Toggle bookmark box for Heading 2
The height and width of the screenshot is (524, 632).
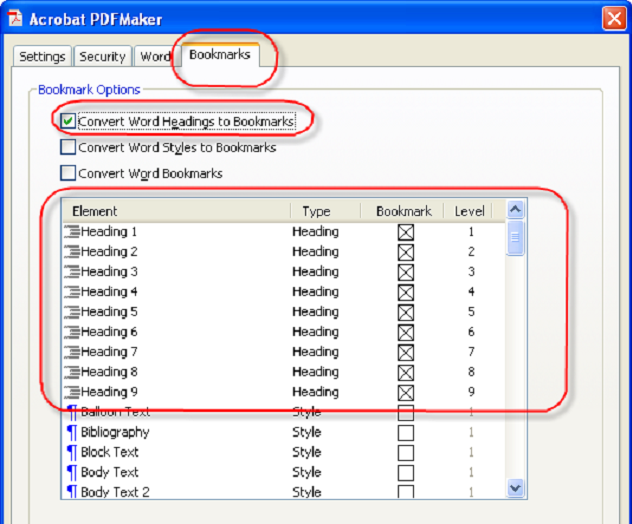[x=405, y=252]
